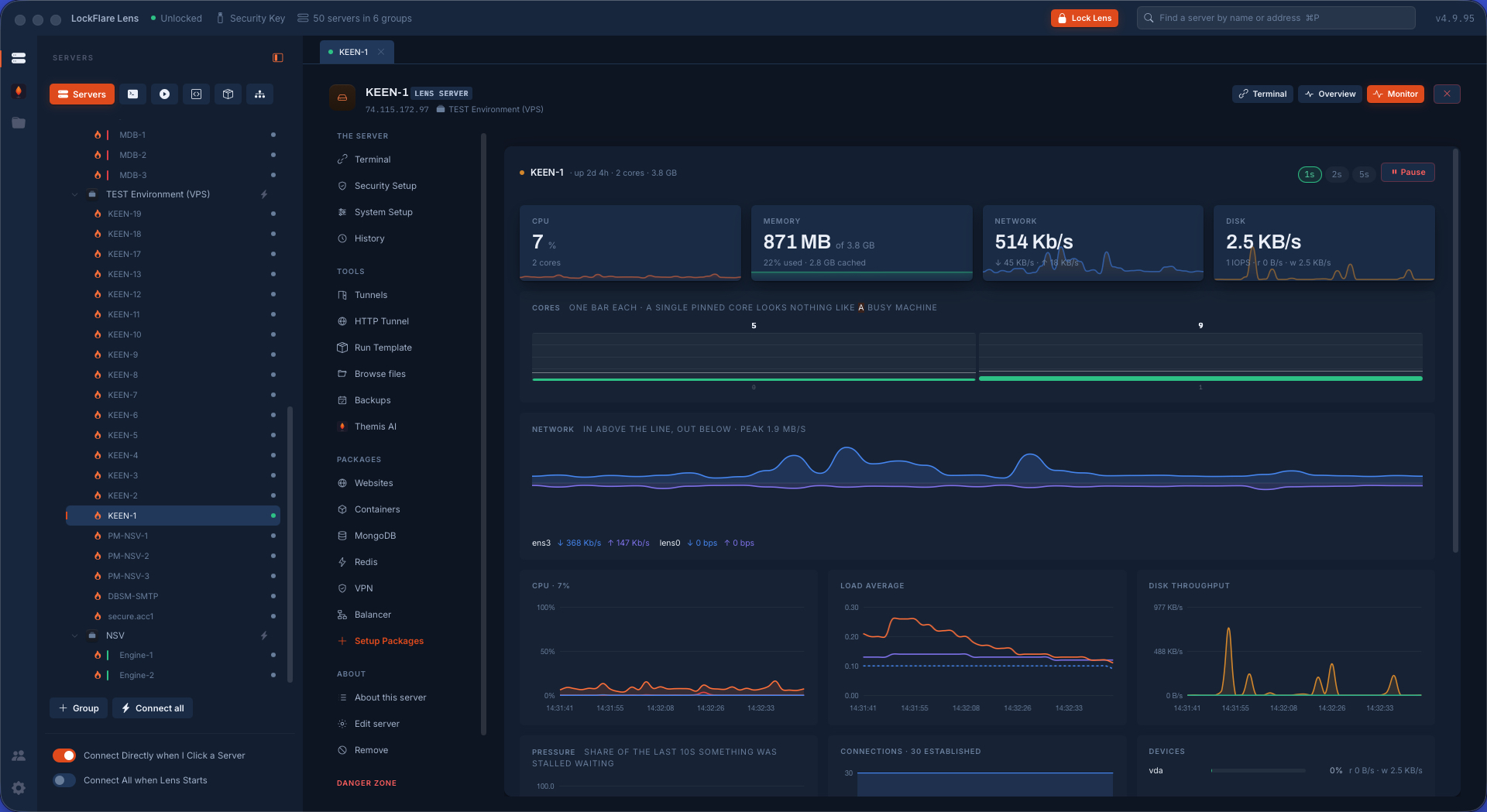Pause the live monitor
The height and width of the screenshot is (812, 1487).
click(x=1408, y=173)
